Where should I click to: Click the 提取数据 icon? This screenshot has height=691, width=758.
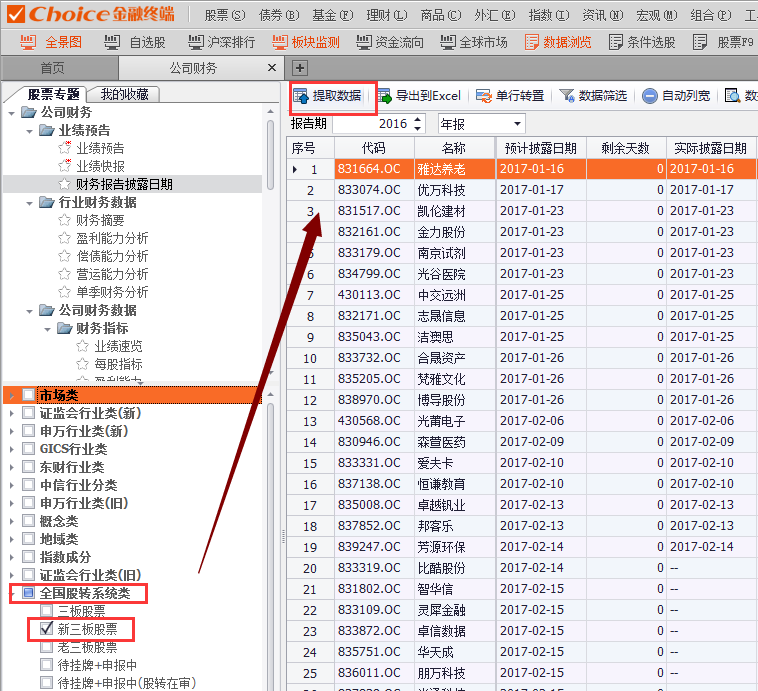[x=301, y=96]
